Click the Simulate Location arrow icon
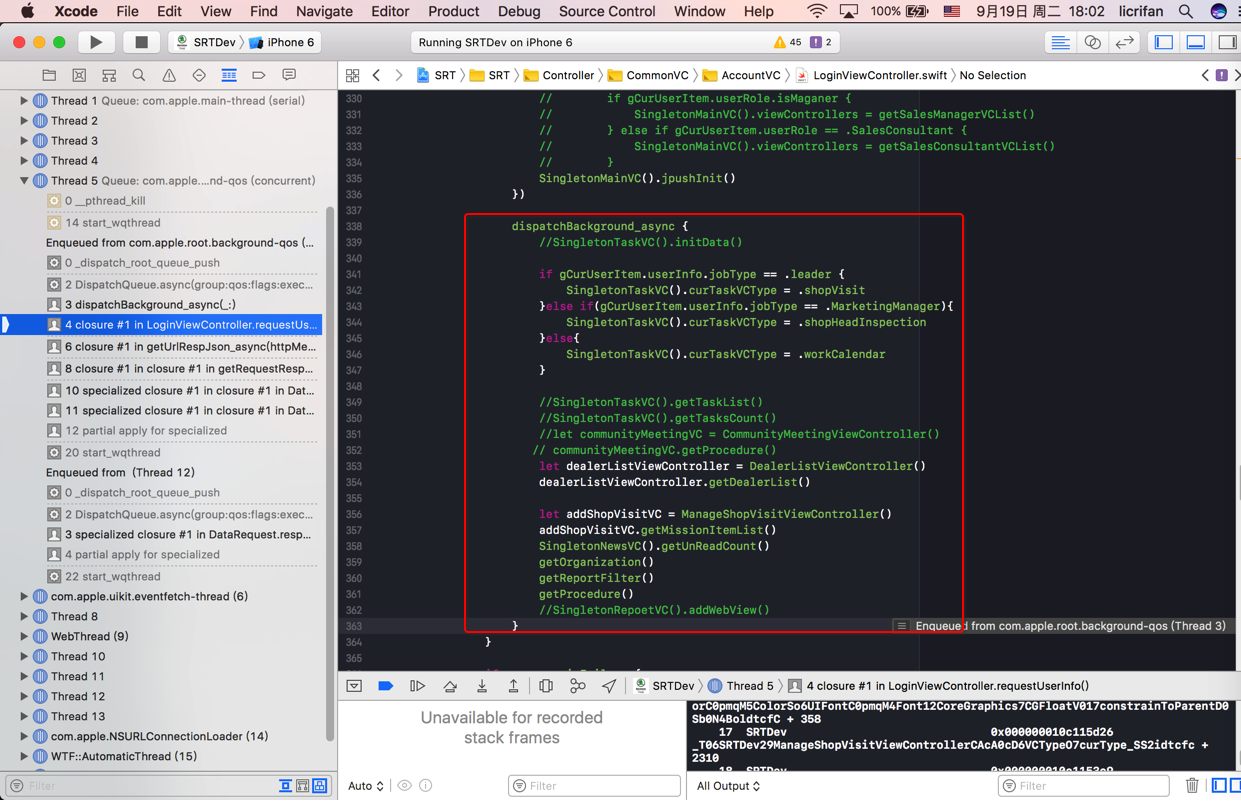The image size is (1241, 801). point(609,686)
